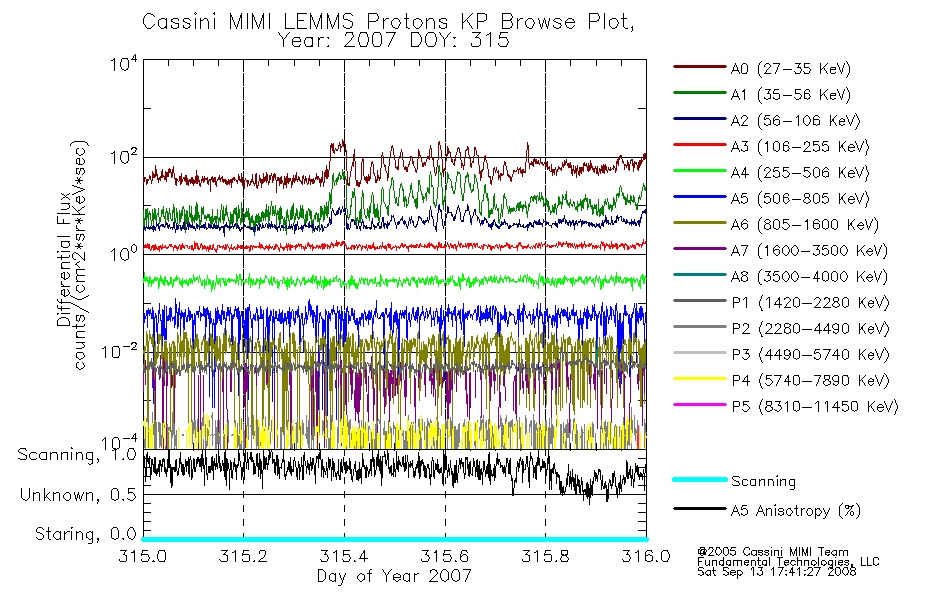Click the Year: 2007 DOY: 315 subtitle
This screenshot has width=950, height=600.
pyautogui.click(x=394, y=41)
